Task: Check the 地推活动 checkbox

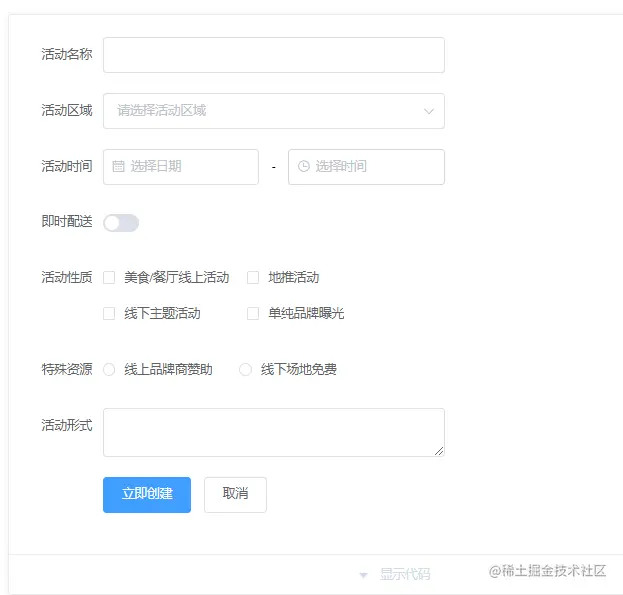Action: click(253, 277)
